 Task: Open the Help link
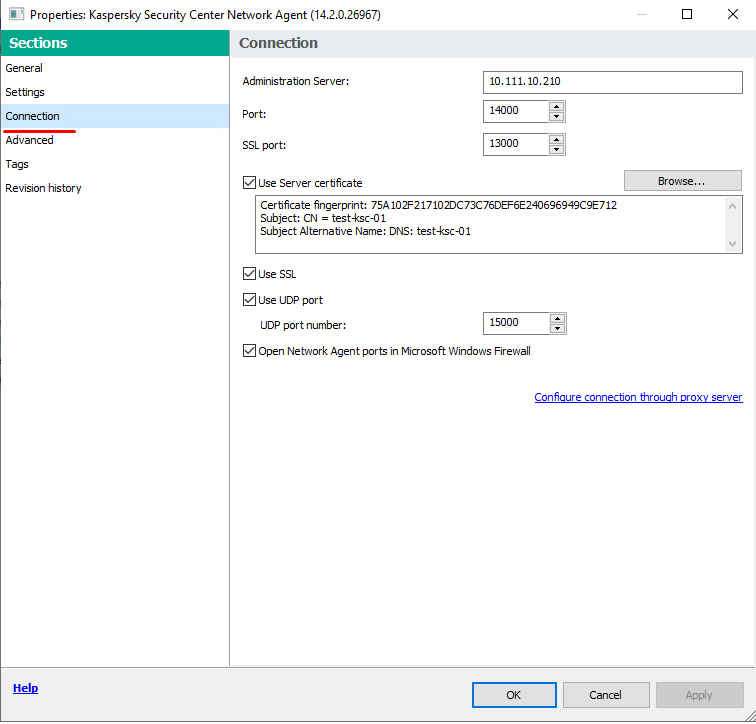click(25, 688)
